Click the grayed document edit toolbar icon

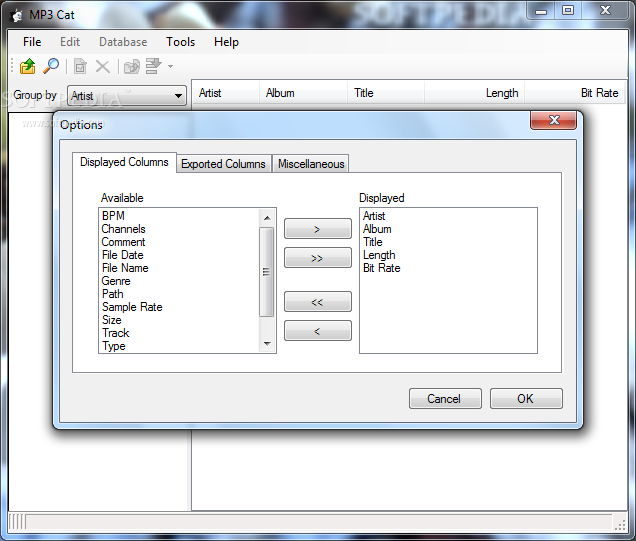[x=80, y=66]
